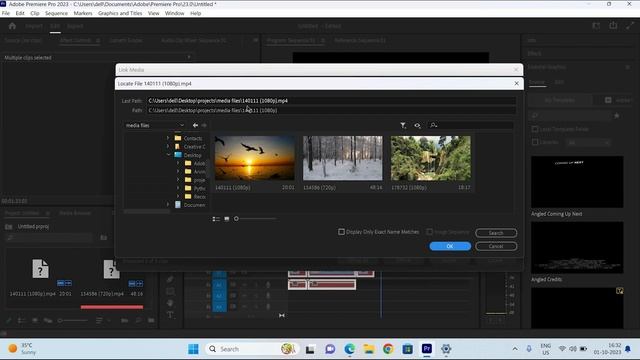Viewport: 640px width, 360px height.
Task: Toggle Local Templates Folder checkbox
Action: (535, 129)
